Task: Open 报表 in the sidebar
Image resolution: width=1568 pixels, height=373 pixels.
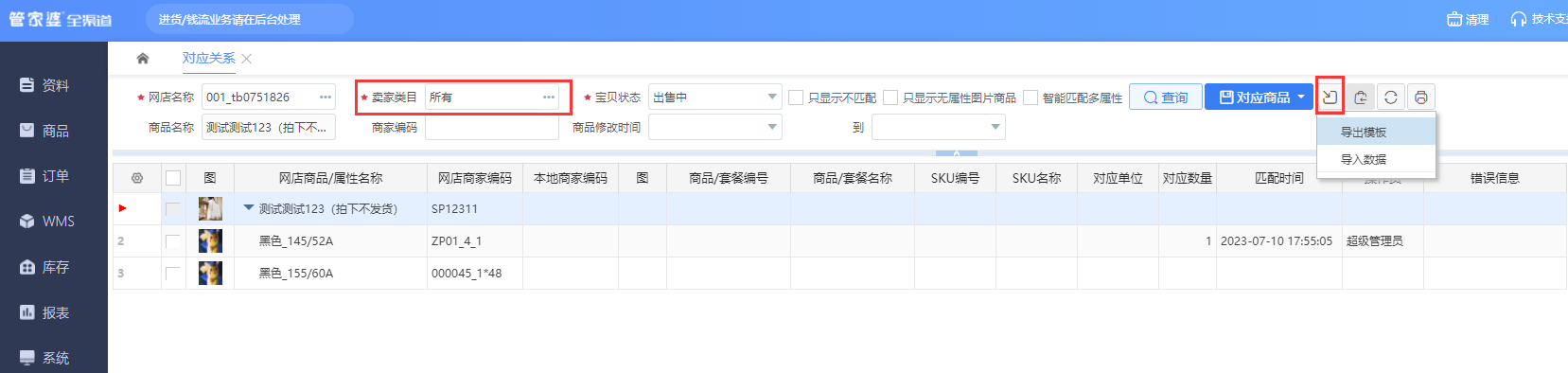Action: tap(45, 312)
